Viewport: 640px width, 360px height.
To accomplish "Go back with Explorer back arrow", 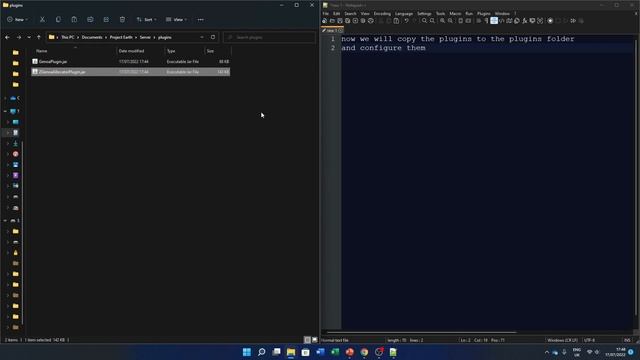I will 7,37.
